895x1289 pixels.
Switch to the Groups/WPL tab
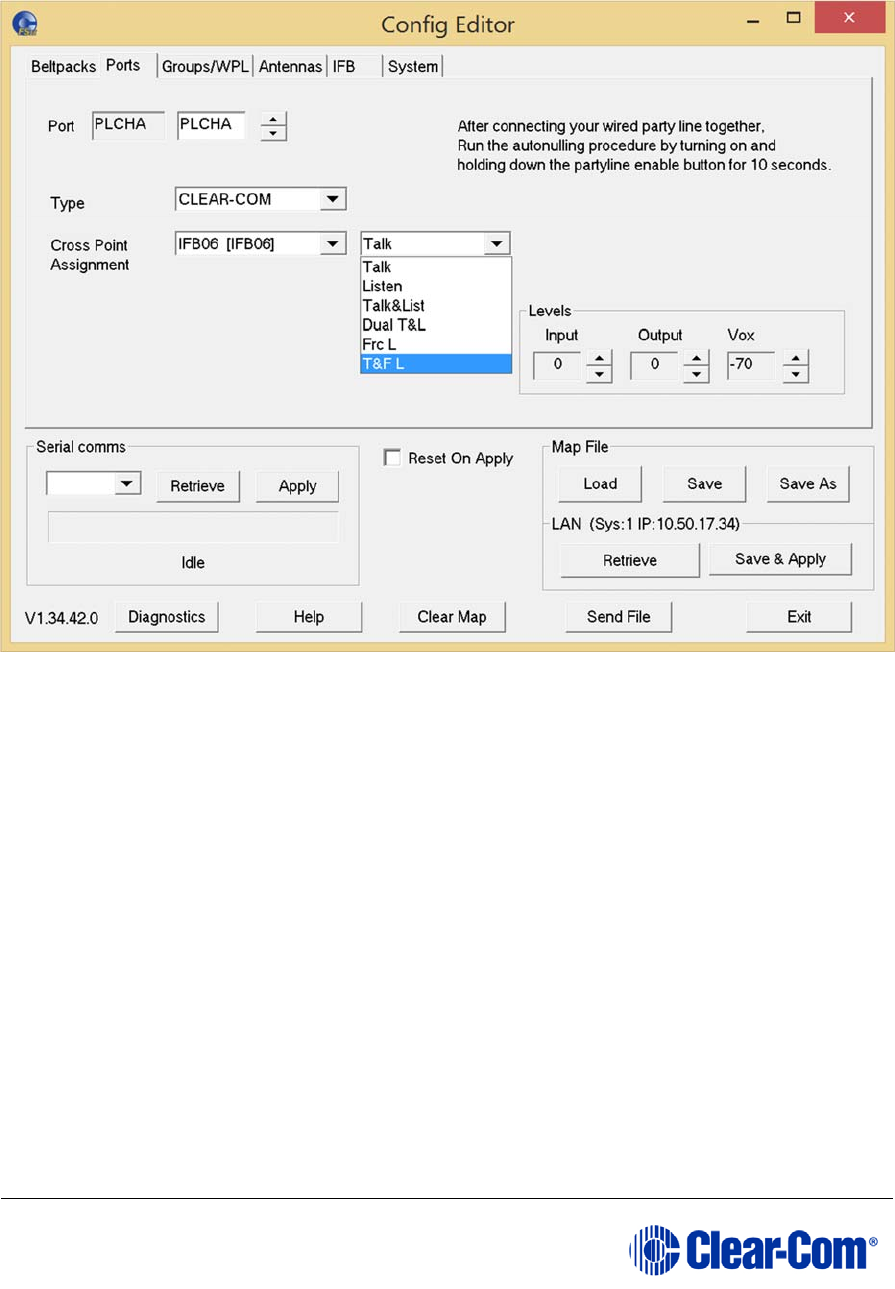pos(205,67)
